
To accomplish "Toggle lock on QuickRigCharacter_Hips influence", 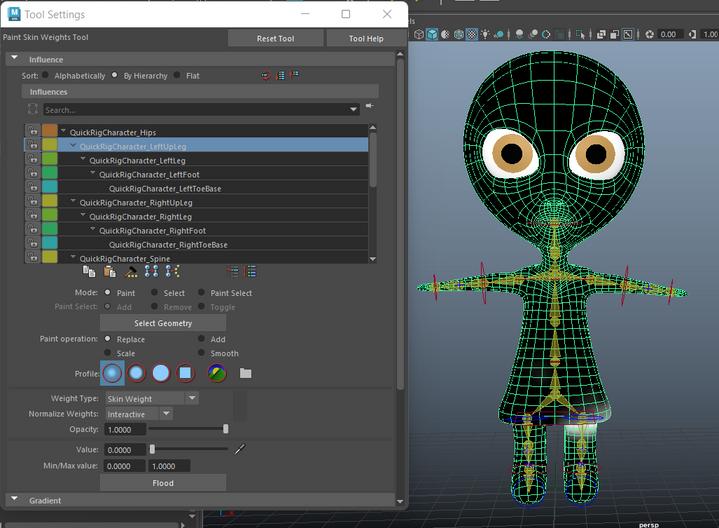I will tap(32, 132).
